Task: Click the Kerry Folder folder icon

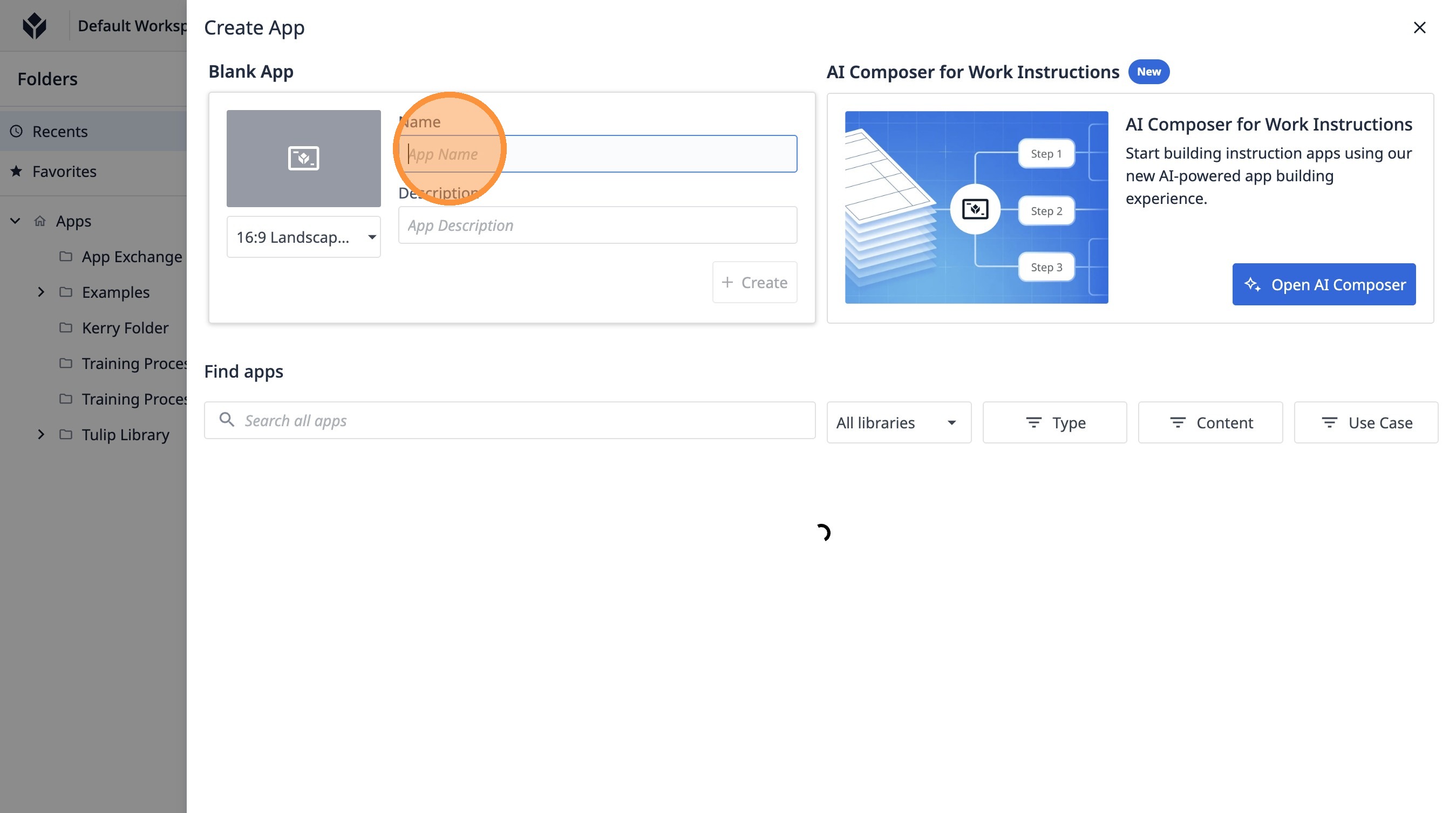Action: click(66, 327)
